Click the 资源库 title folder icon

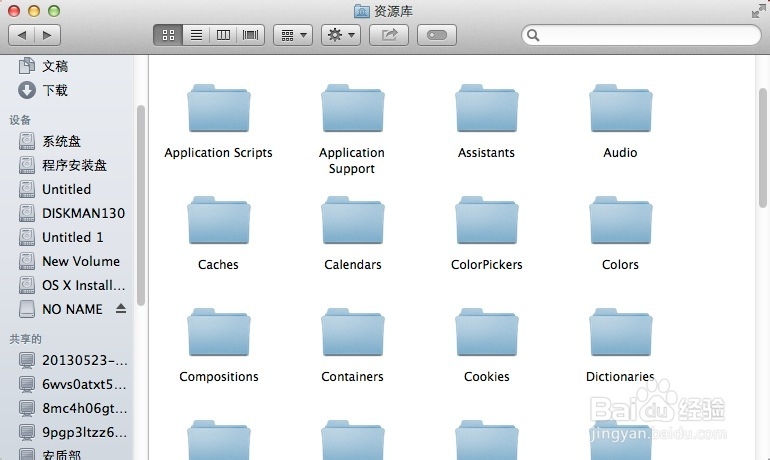pyautogui.click(x=361, y=11)
